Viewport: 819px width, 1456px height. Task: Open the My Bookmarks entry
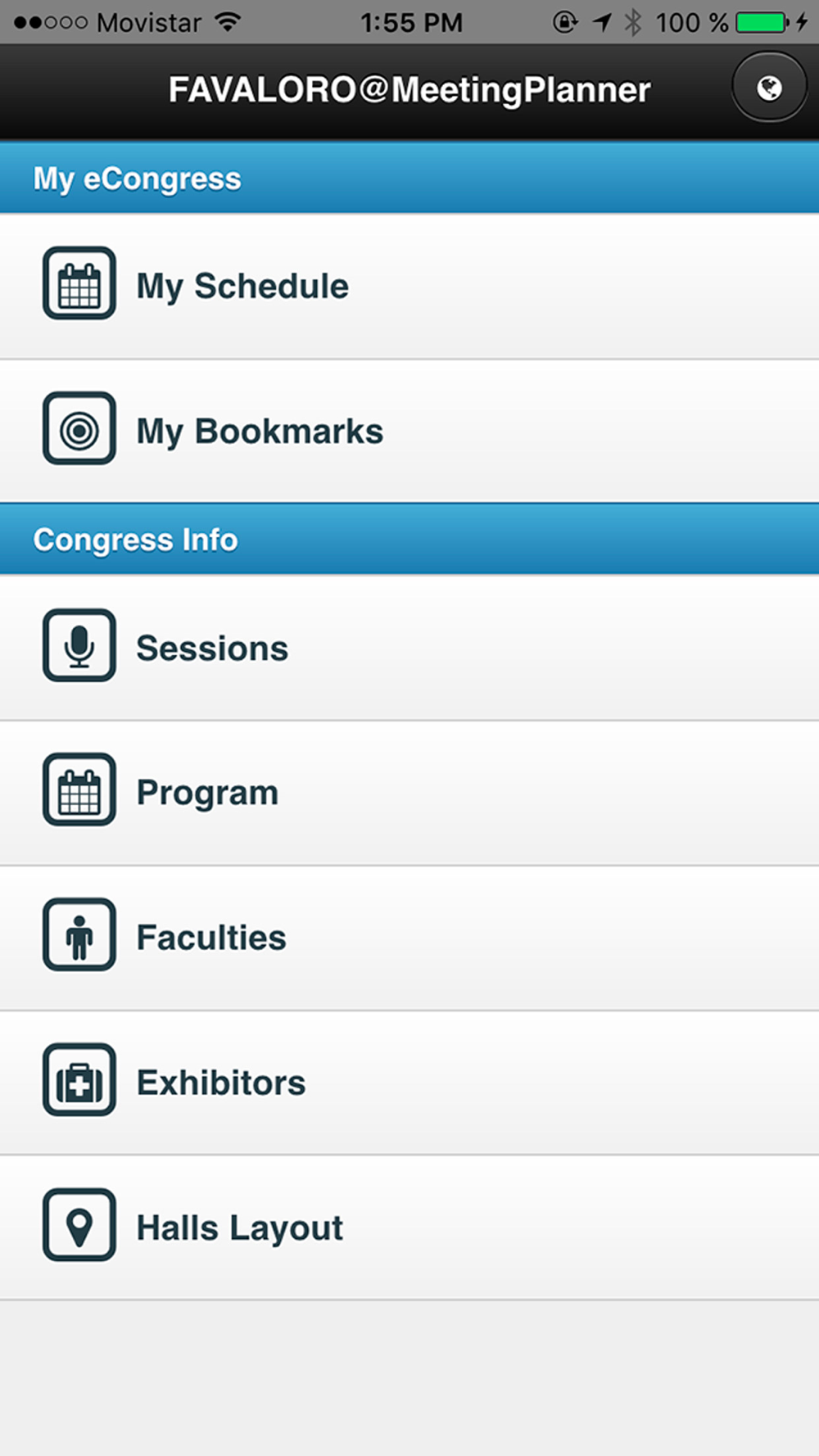coord(409,432)
